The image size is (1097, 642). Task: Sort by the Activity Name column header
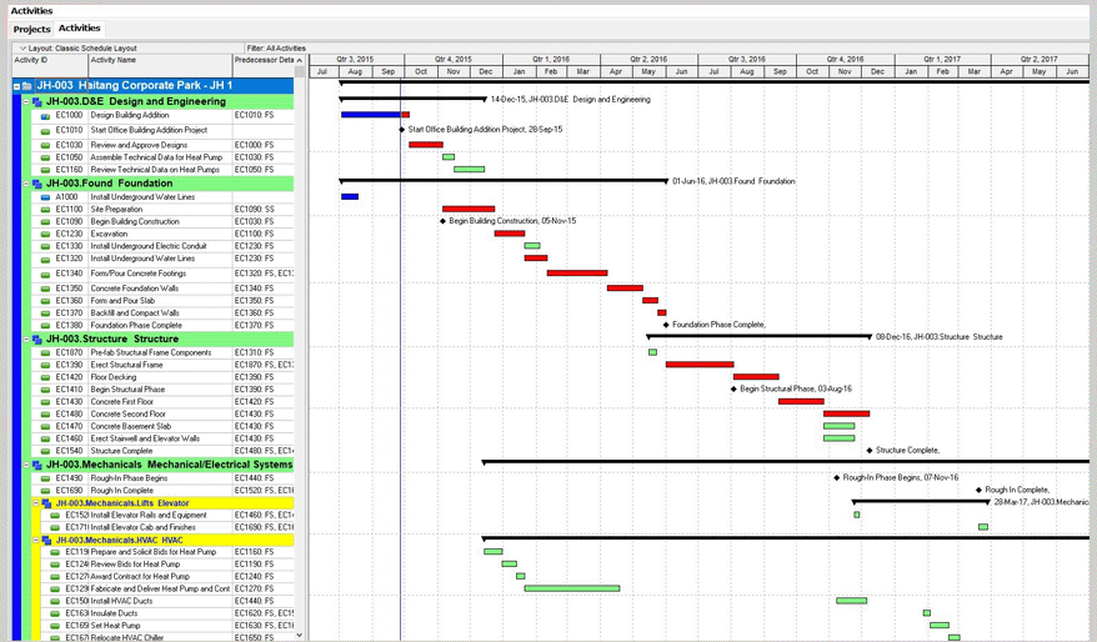point(160,65)
